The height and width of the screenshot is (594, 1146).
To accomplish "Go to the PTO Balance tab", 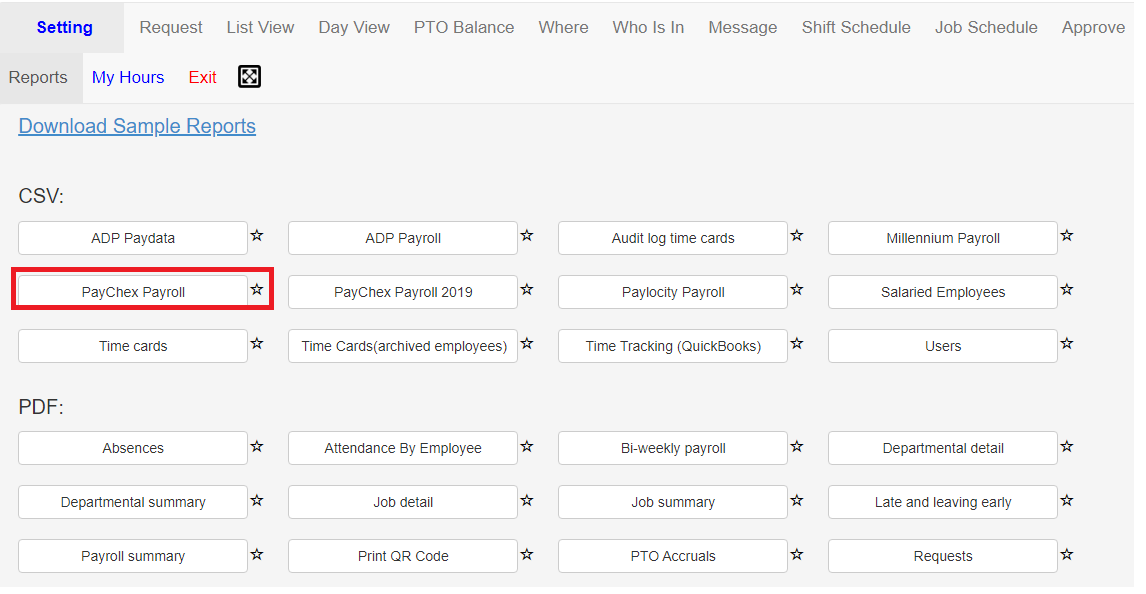I will pos(464,27).
